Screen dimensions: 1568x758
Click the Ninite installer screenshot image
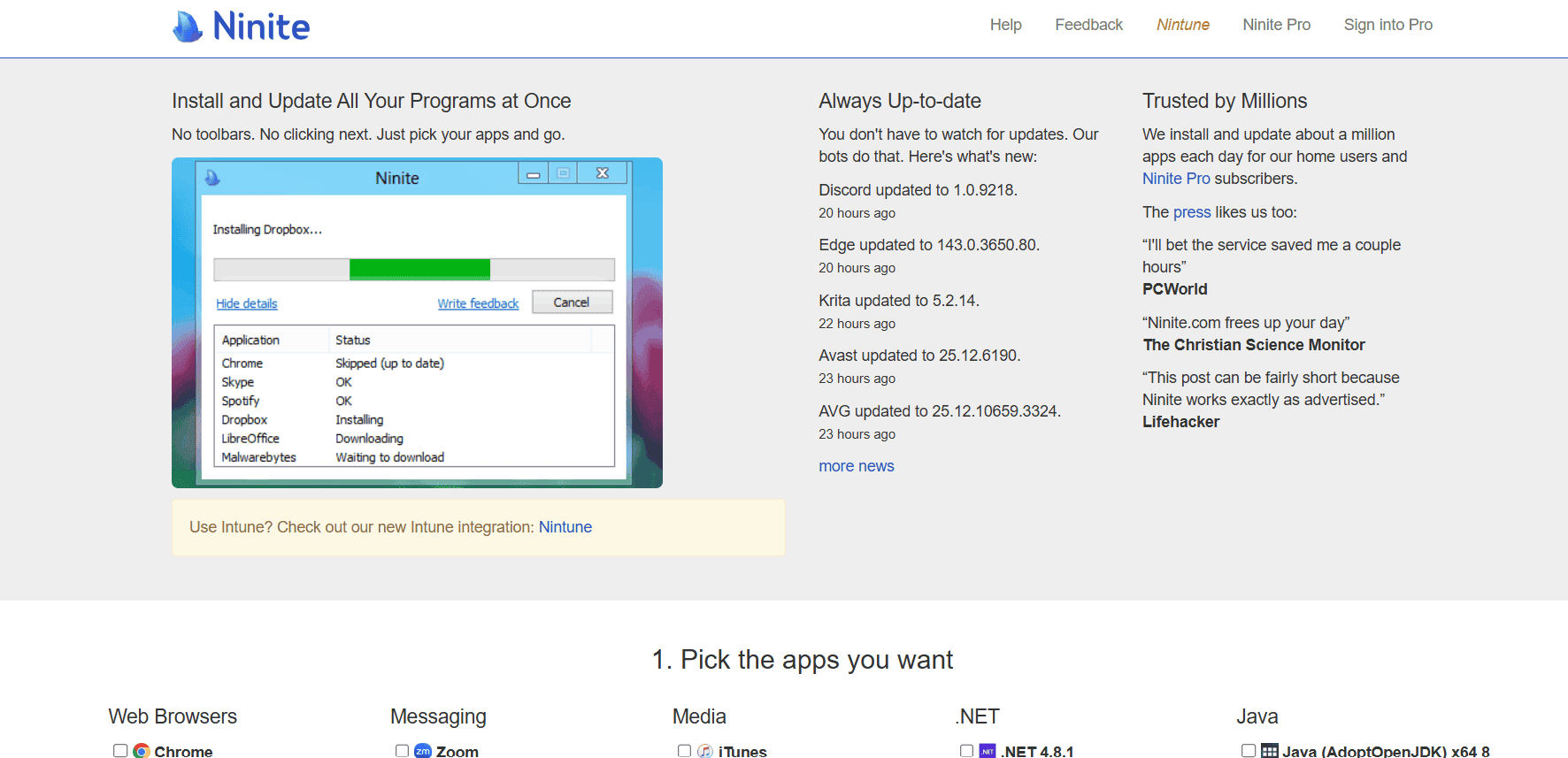[417, 323]
